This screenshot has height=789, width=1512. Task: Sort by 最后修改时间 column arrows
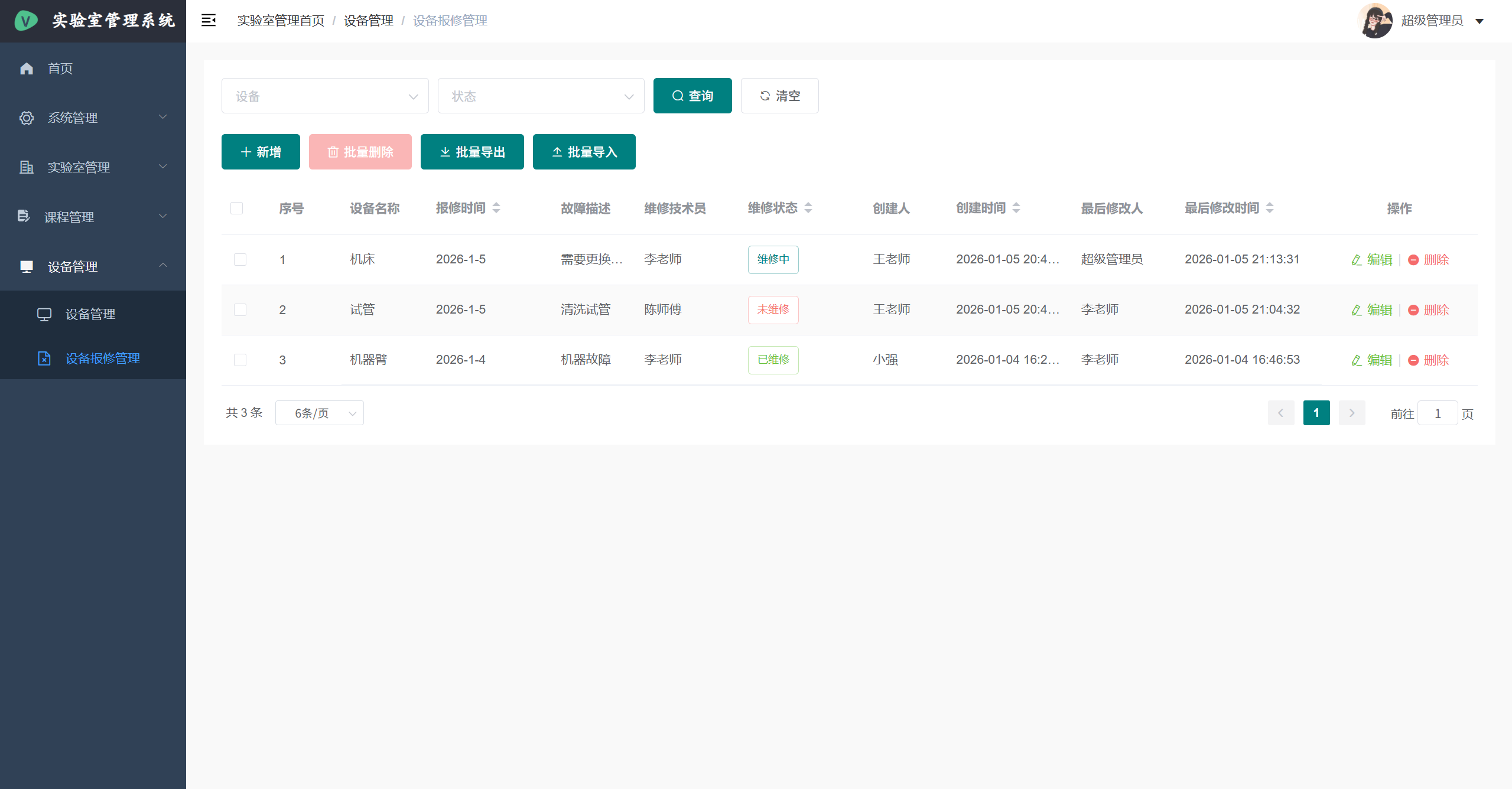1270,208
